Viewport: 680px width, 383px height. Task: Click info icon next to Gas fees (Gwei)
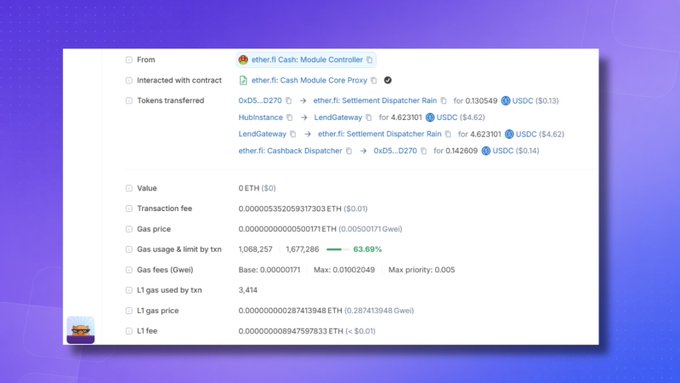129,270
